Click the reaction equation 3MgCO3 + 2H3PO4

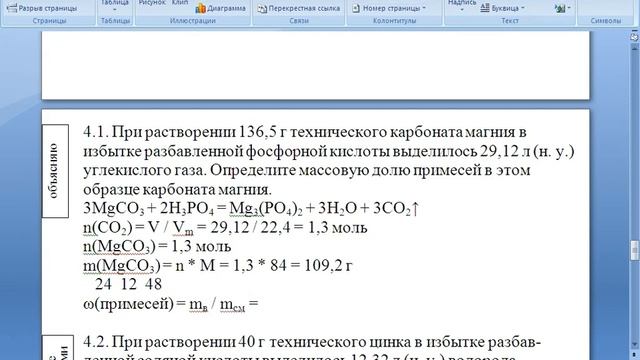point(251,209)
